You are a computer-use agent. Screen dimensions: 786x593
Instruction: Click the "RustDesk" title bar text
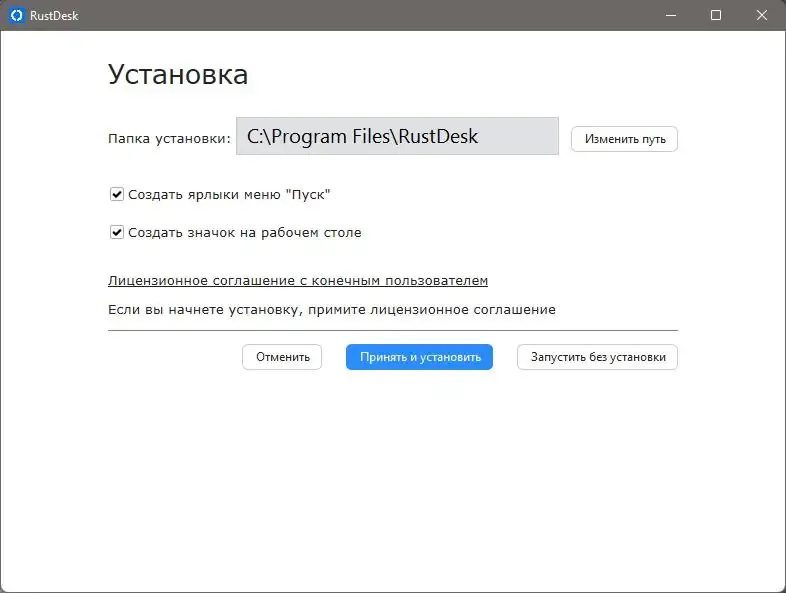[x=54, y=16]
